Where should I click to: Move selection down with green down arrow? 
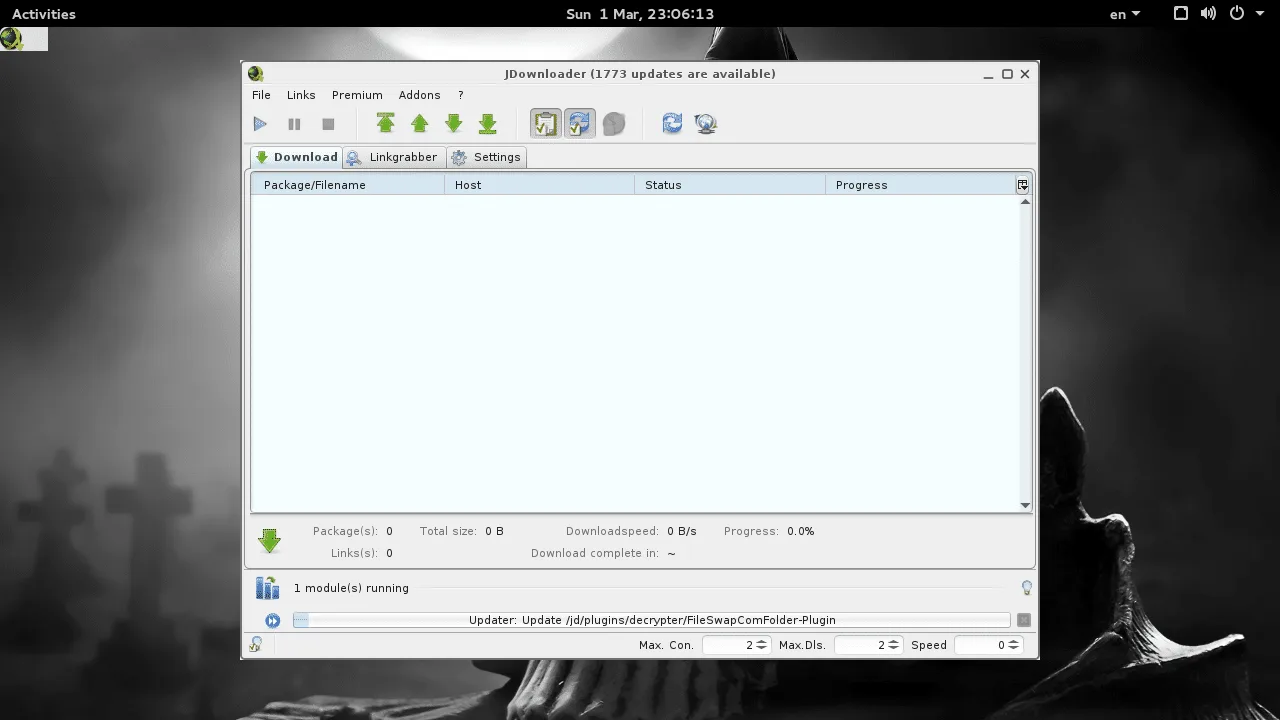click(454, 123)
